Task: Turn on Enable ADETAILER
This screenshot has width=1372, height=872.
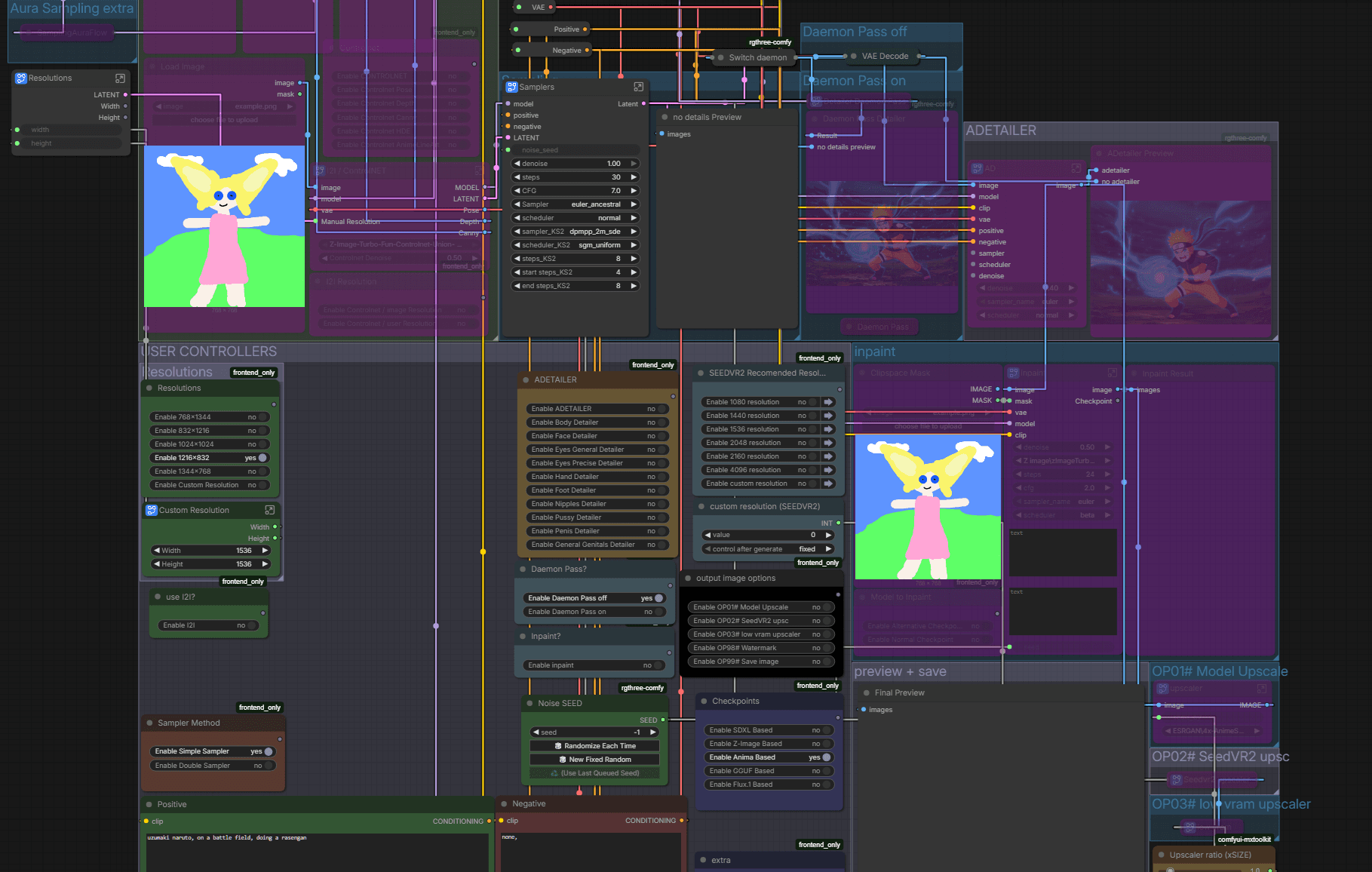Action: click(x=597, y=409)
